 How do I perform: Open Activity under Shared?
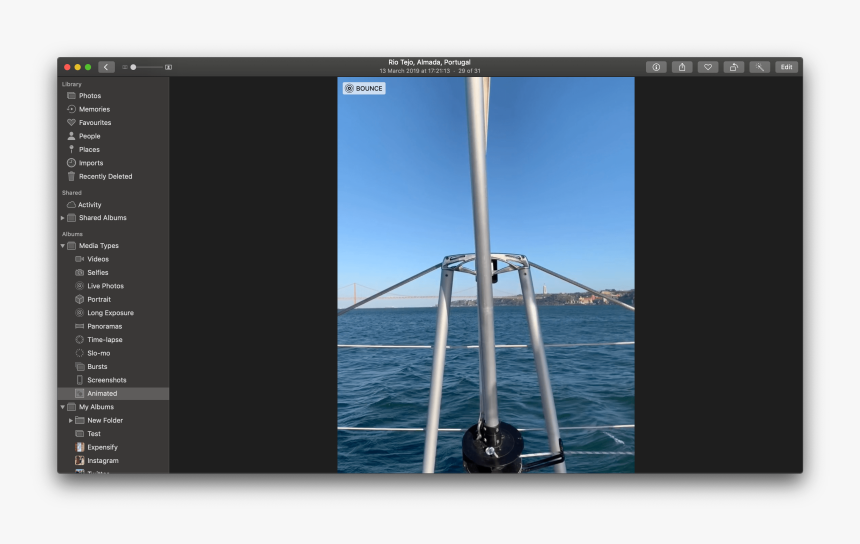(113, 205)
